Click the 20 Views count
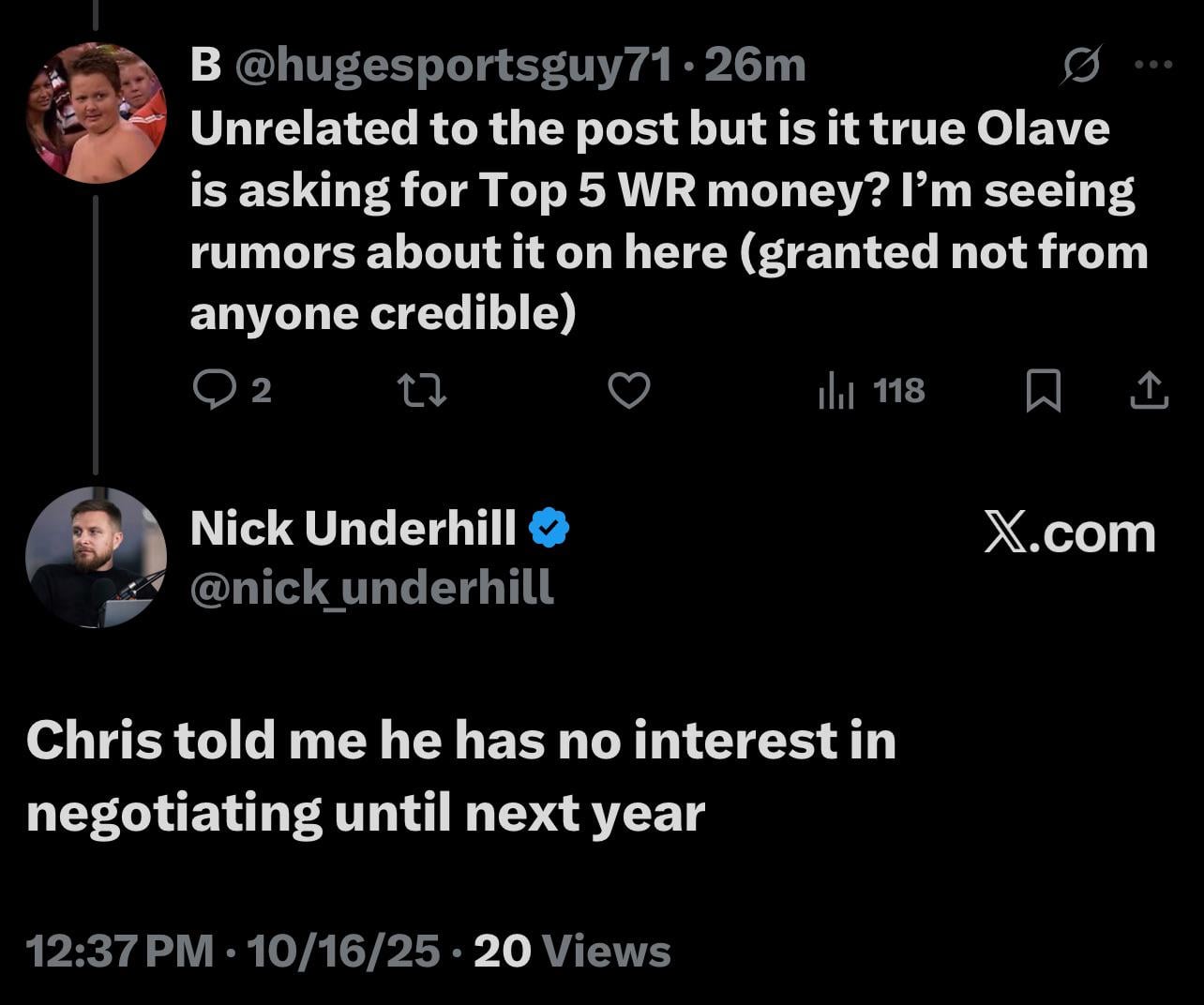The image size is (1204, 1005). (x=572, y=952)
